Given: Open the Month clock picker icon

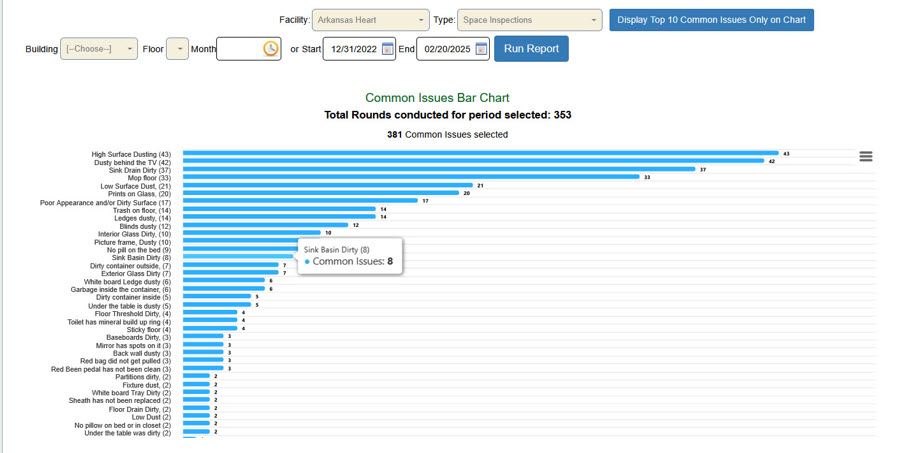Looking at the screenshot, I should 271,49.
